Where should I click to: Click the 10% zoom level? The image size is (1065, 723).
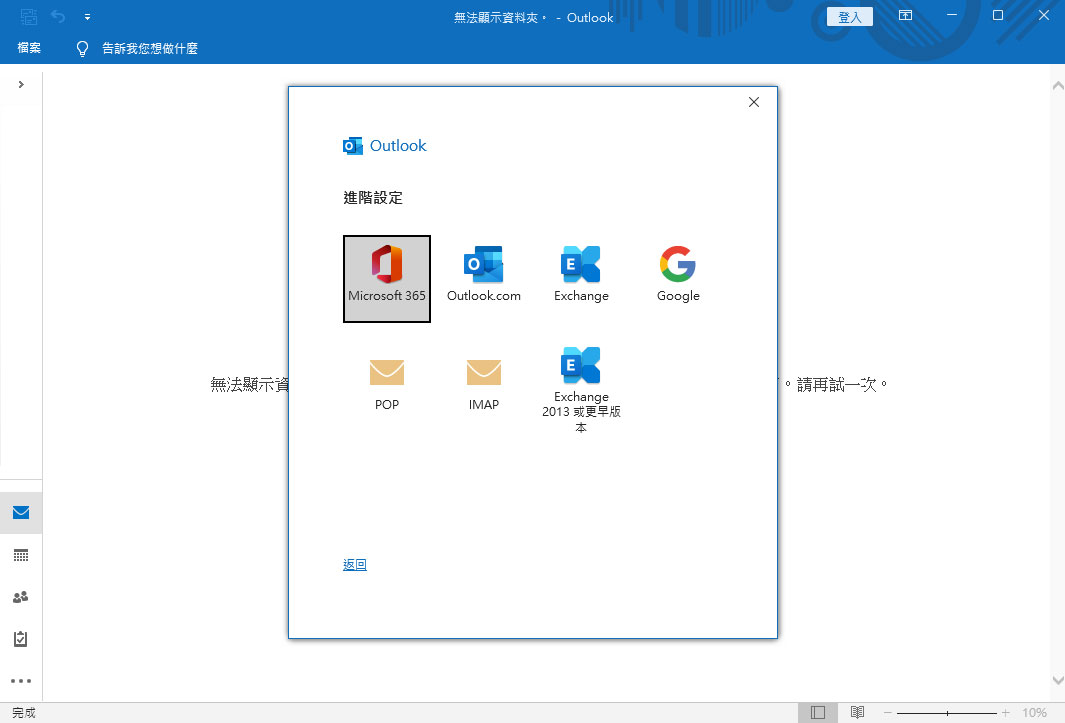[x=1034, y=712]
